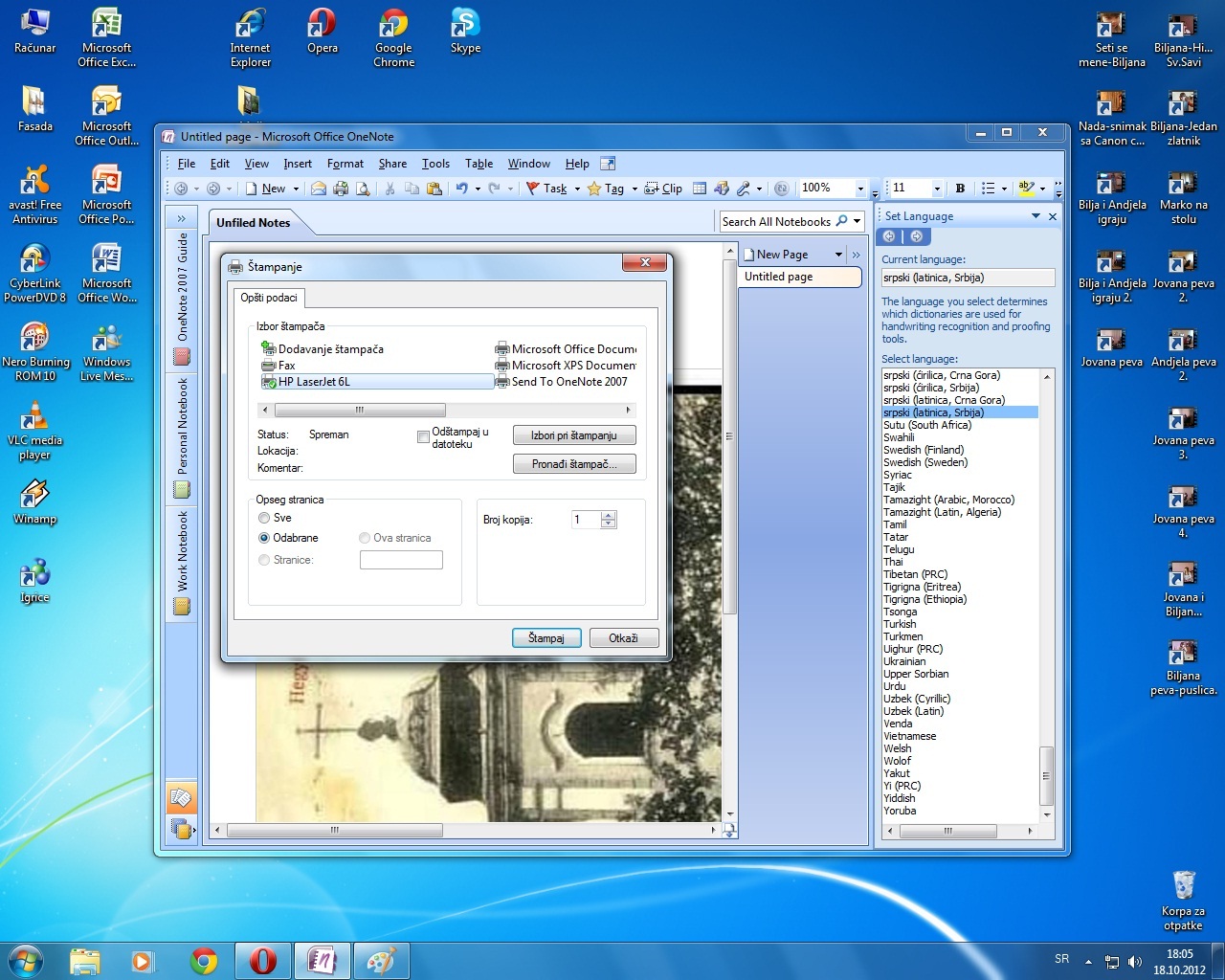The image size is (1225, 980).
Task: Switch to the Unfiled Notes tab
Action: 254,223
